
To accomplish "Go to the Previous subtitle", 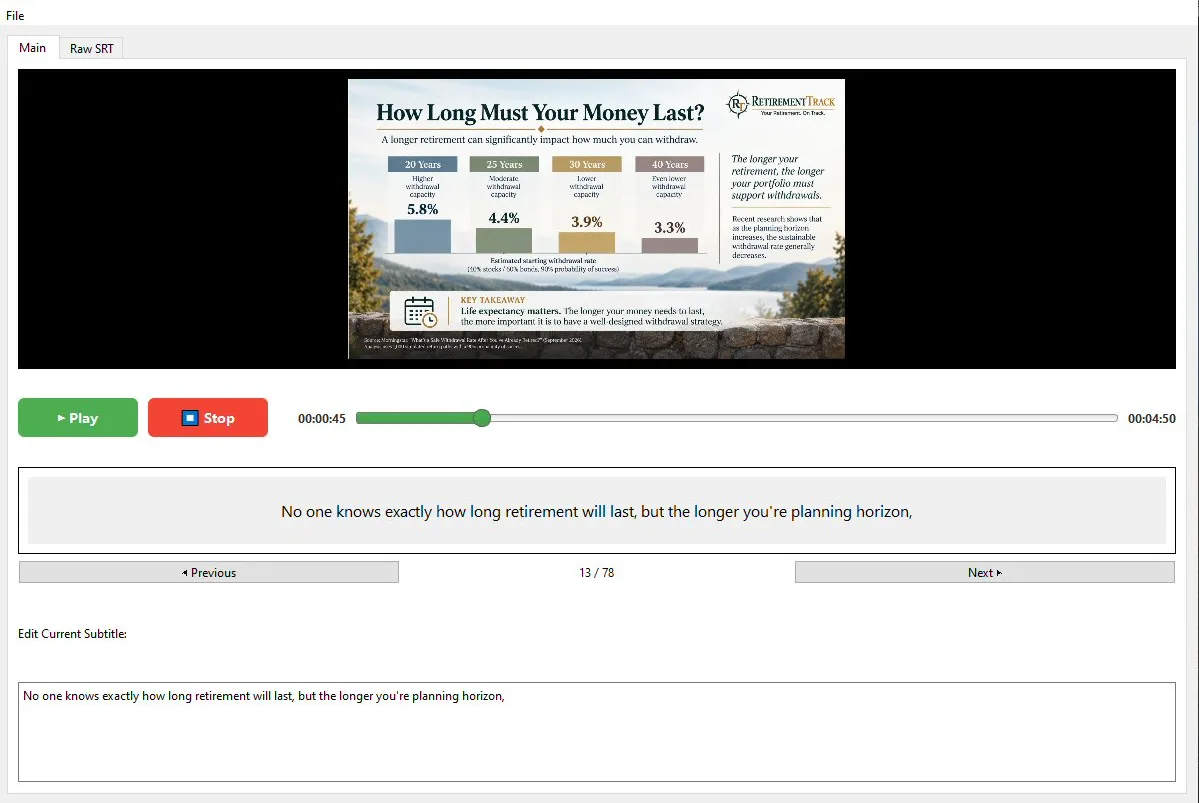I will click(209, 572).
